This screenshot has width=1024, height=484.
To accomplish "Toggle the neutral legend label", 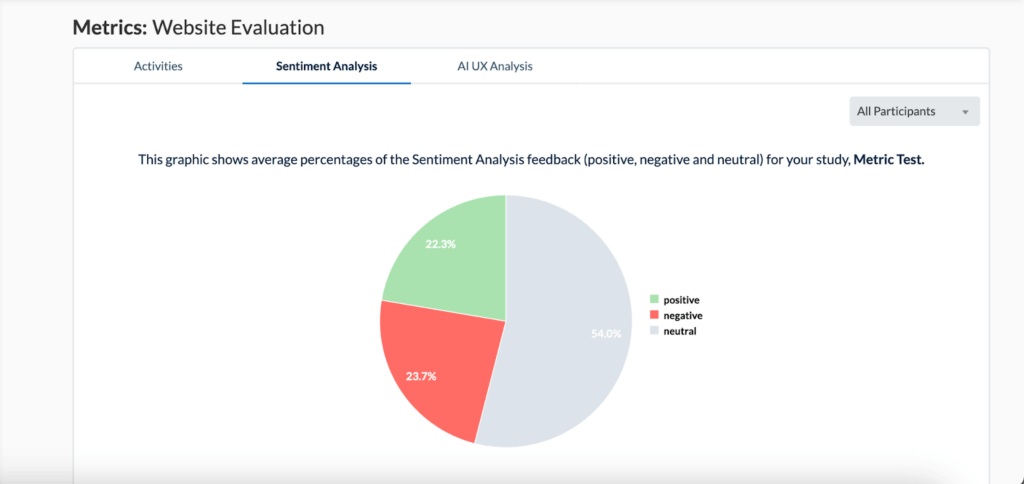I will (680, 331).
